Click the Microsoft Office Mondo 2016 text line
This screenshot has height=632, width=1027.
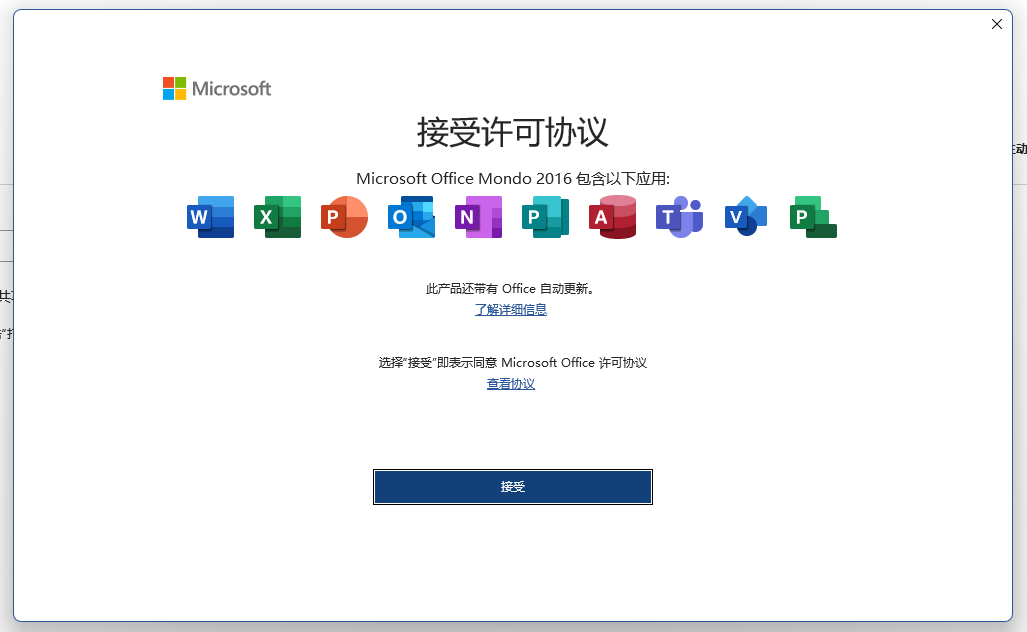[513, 179]
